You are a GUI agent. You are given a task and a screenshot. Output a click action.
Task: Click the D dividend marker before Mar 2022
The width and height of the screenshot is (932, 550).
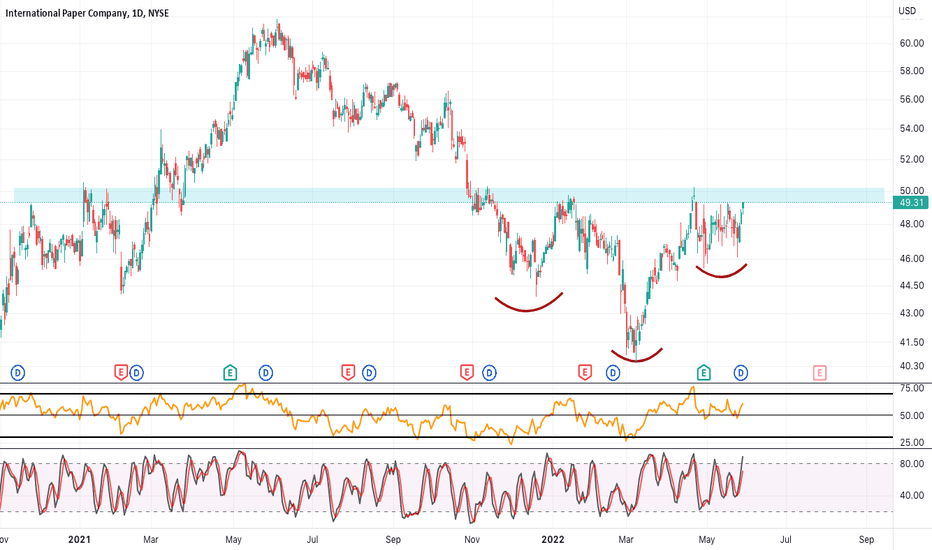(613, 373)
